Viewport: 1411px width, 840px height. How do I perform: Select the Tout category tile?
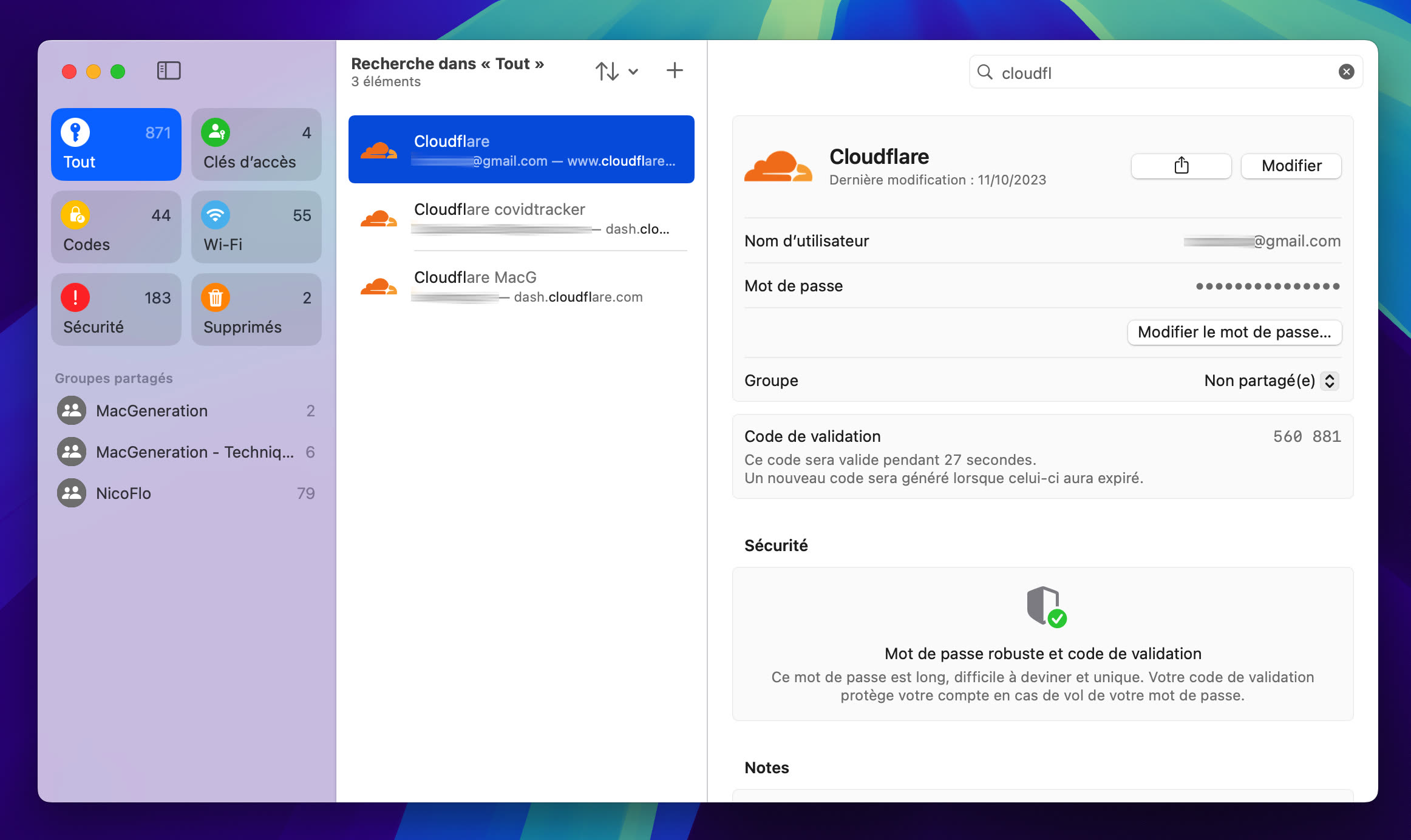pyautogui.click(x=116, y=144)
